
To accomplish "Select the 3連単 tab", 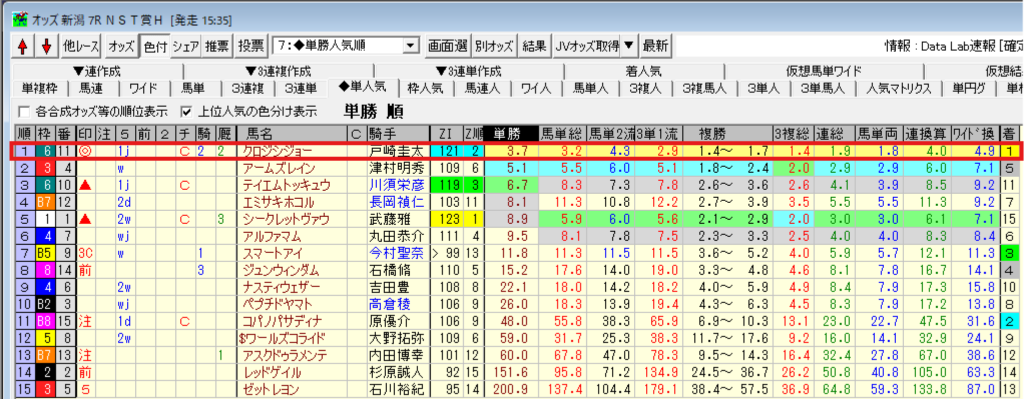I will [300, 88].
